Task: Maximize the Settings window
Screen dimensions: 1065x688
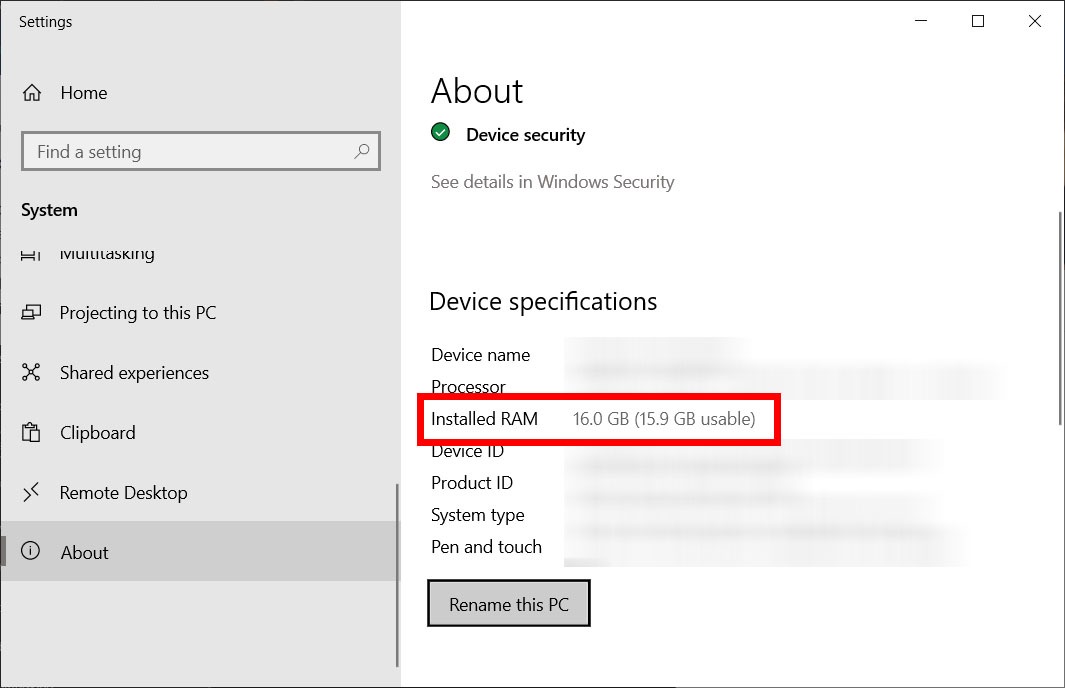Action: (x=978, y=21)
